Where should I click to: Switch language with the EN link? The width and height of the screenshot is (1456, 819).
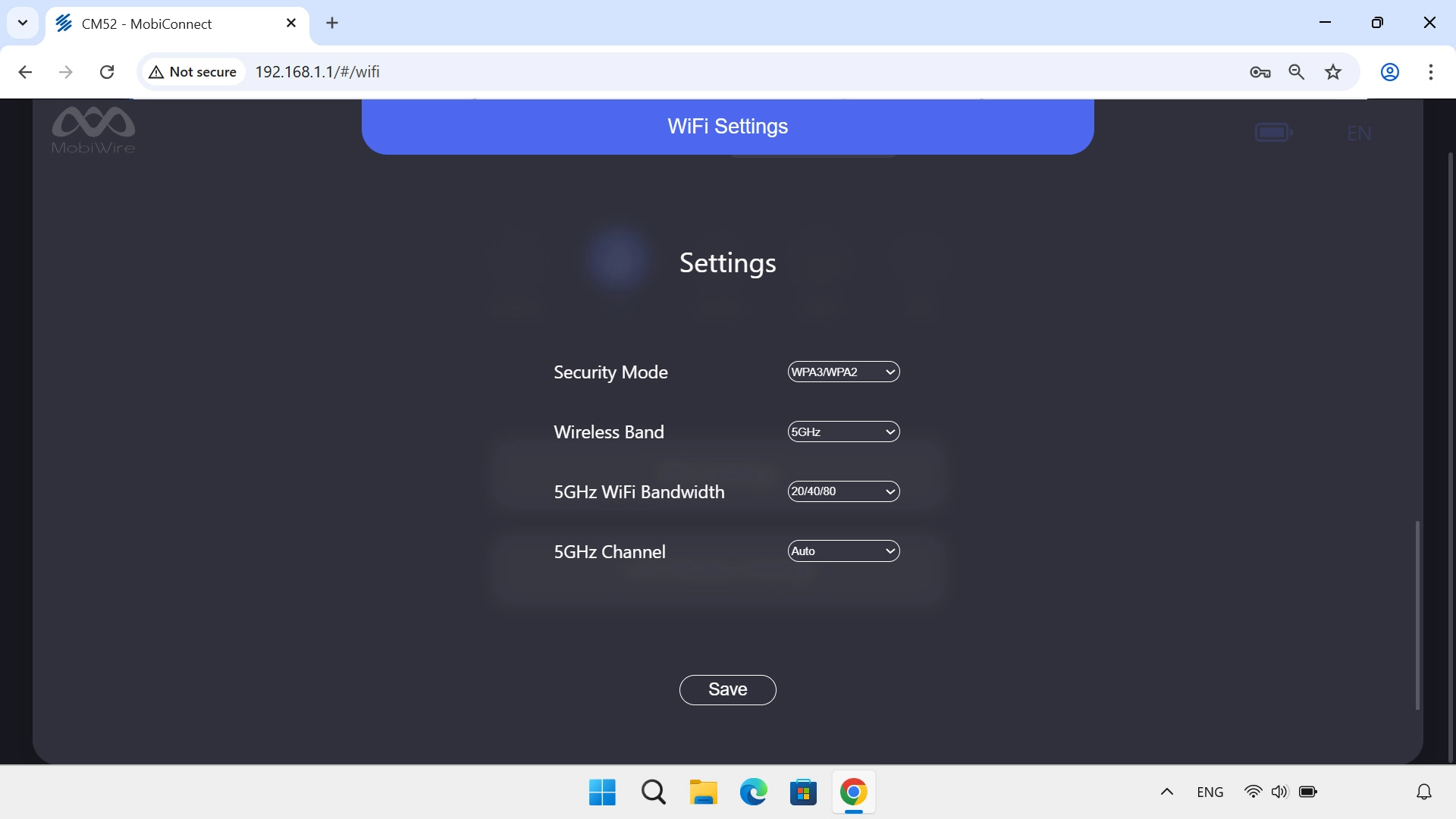click(x=1358, y=133)
